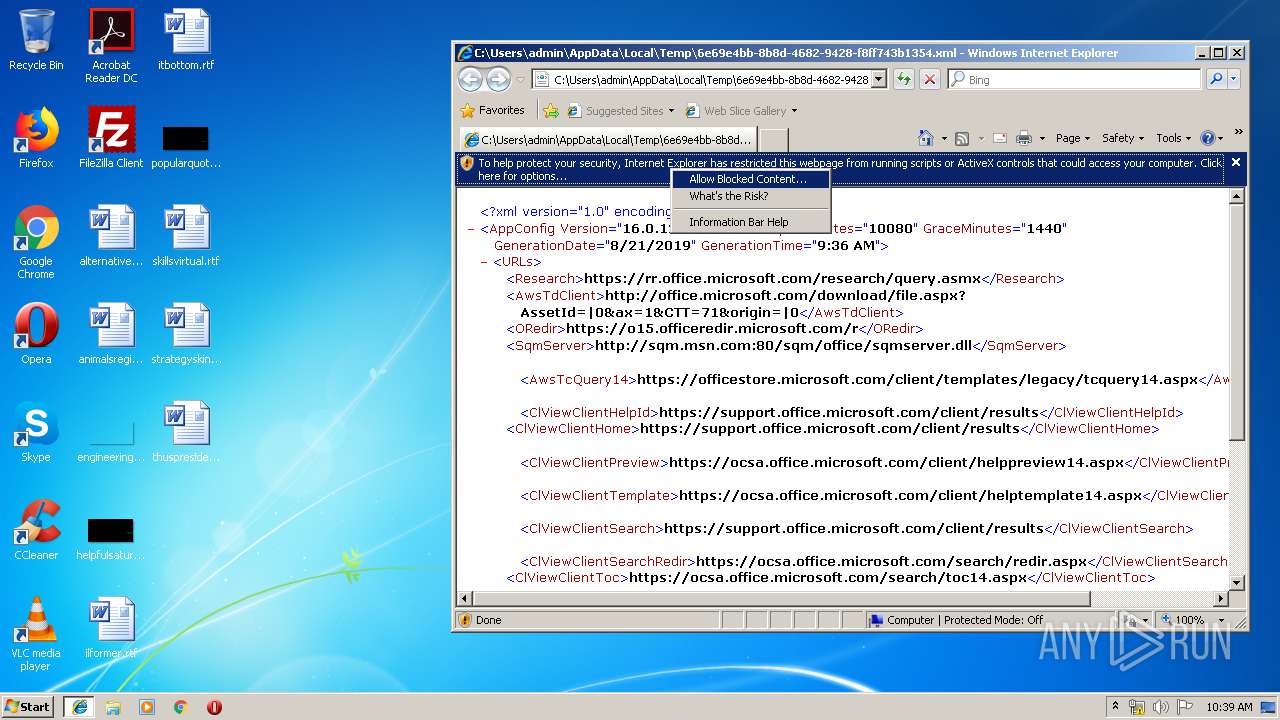Open Google Chrome desktop shortcut

(x=36, y=243)
